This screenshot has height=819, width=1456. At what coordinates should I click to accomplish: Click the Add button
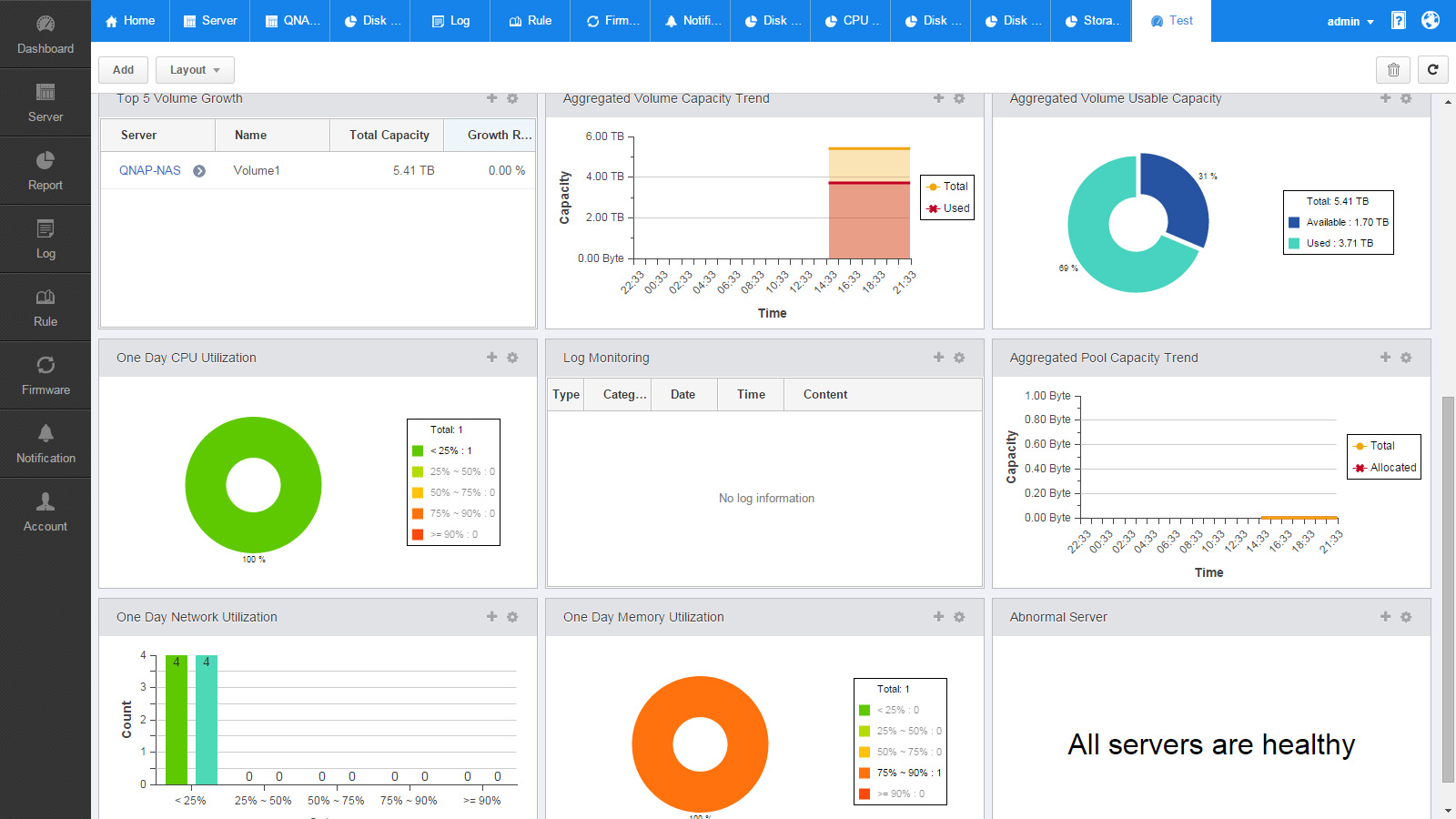123,70
